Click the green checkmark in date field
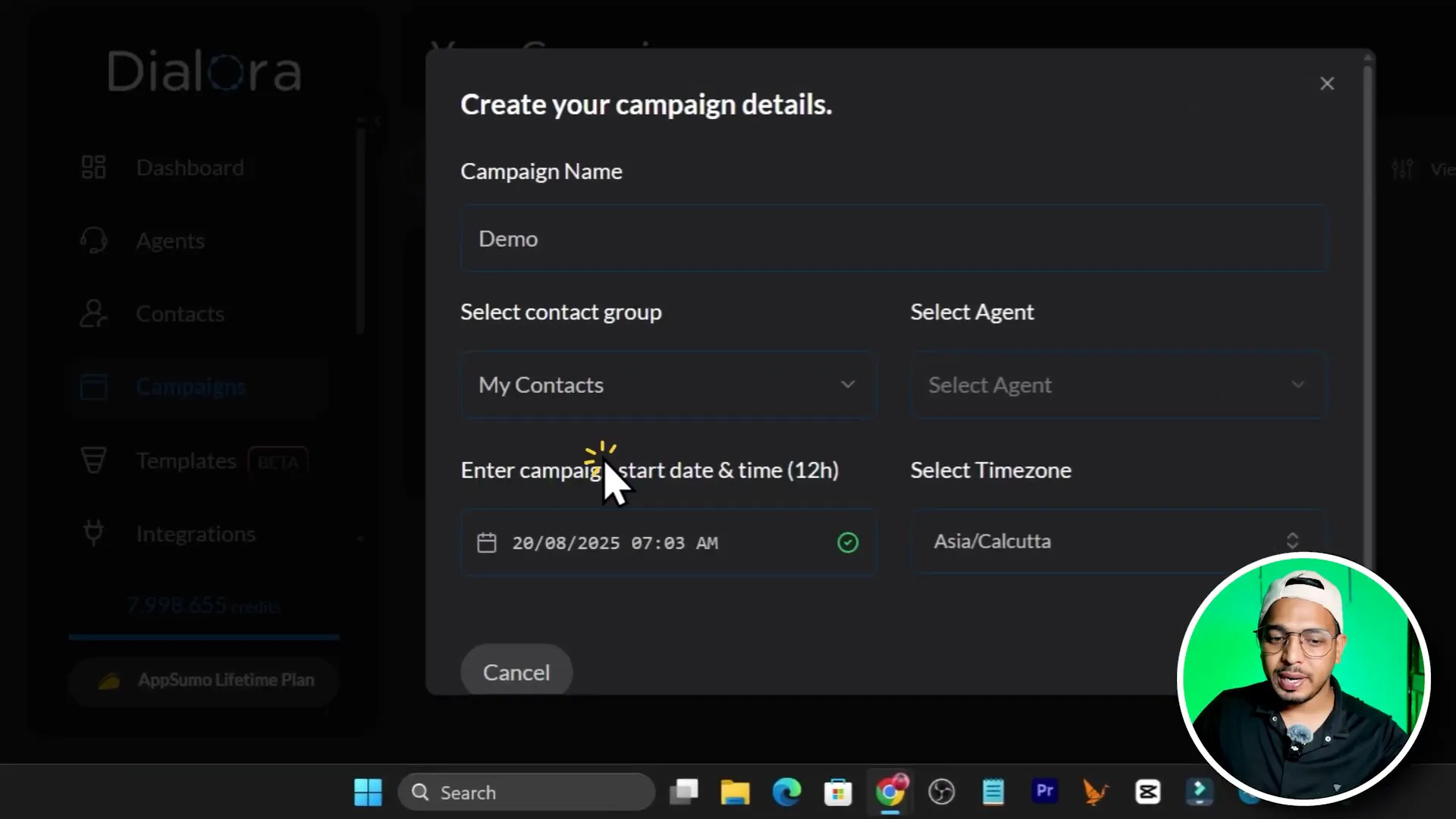This screenshot has width=1456, height=819. pyautogui.click(x=848, y=543)
